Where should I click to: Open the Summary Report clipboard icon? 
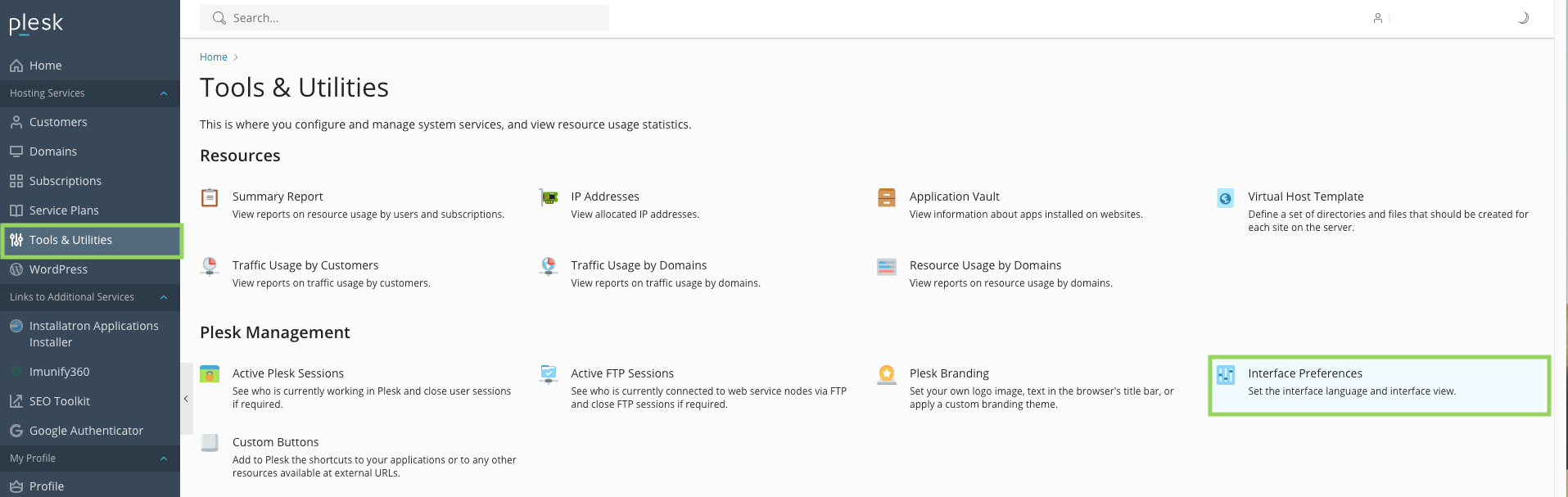[210, 197]
